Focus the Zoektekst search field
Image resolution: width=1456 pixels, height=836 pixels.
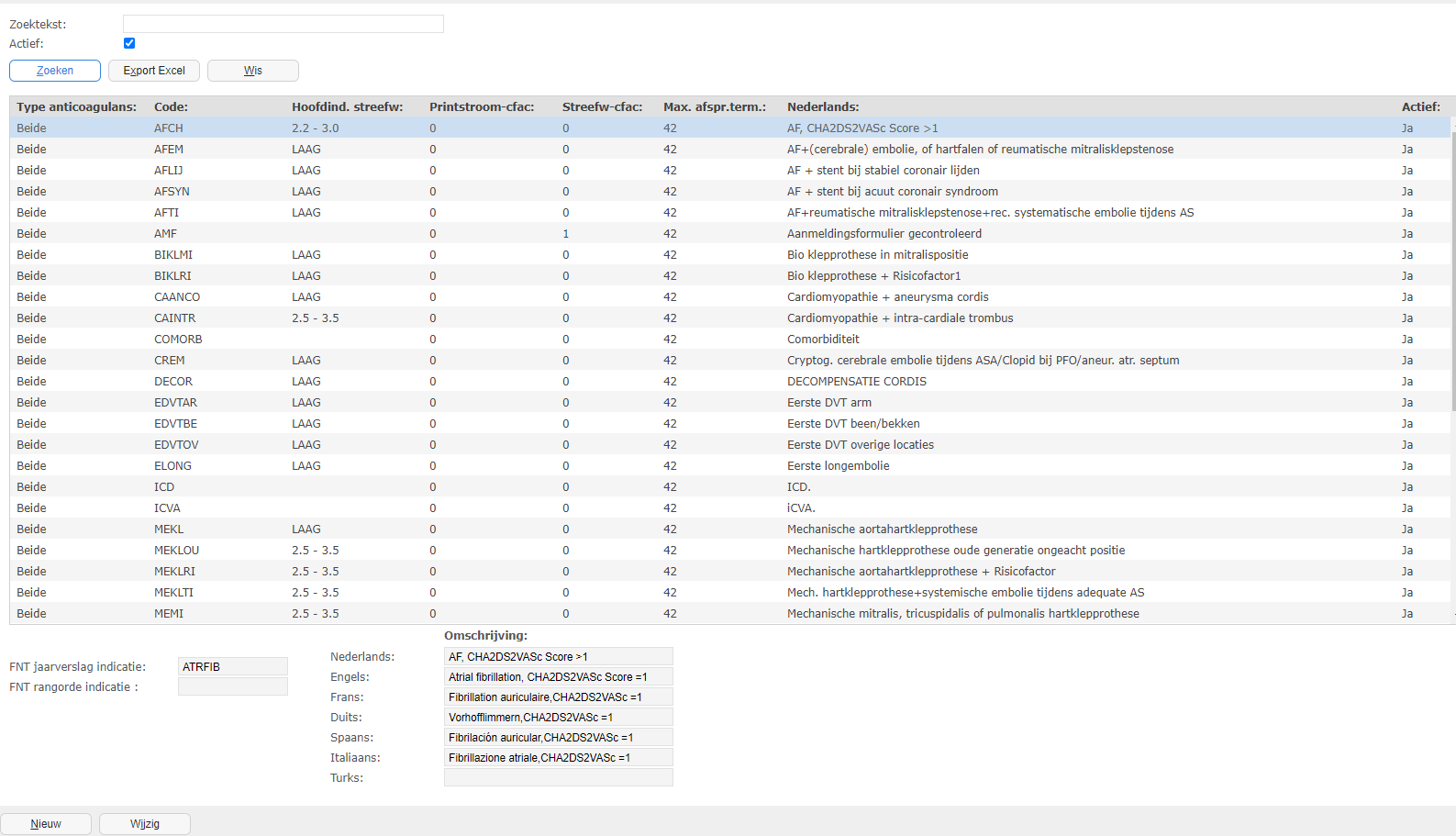(x=283, y=24)
